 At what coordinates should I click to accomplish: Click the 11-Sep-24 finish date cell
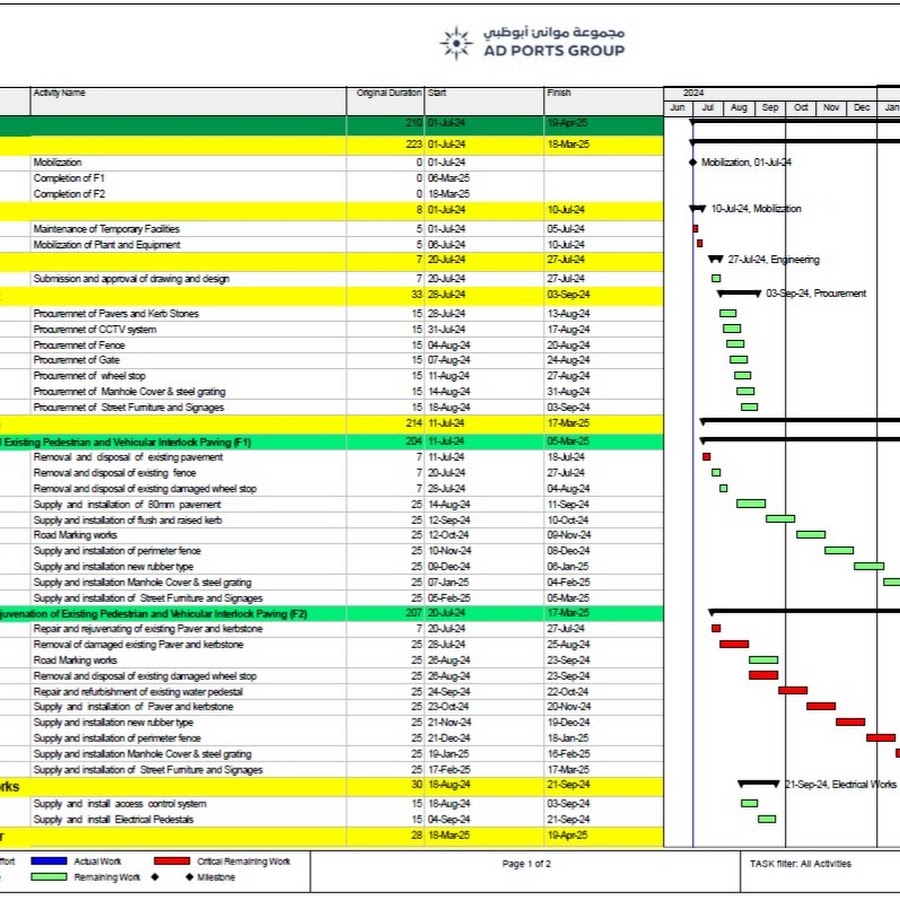click(x=568, y=505)
